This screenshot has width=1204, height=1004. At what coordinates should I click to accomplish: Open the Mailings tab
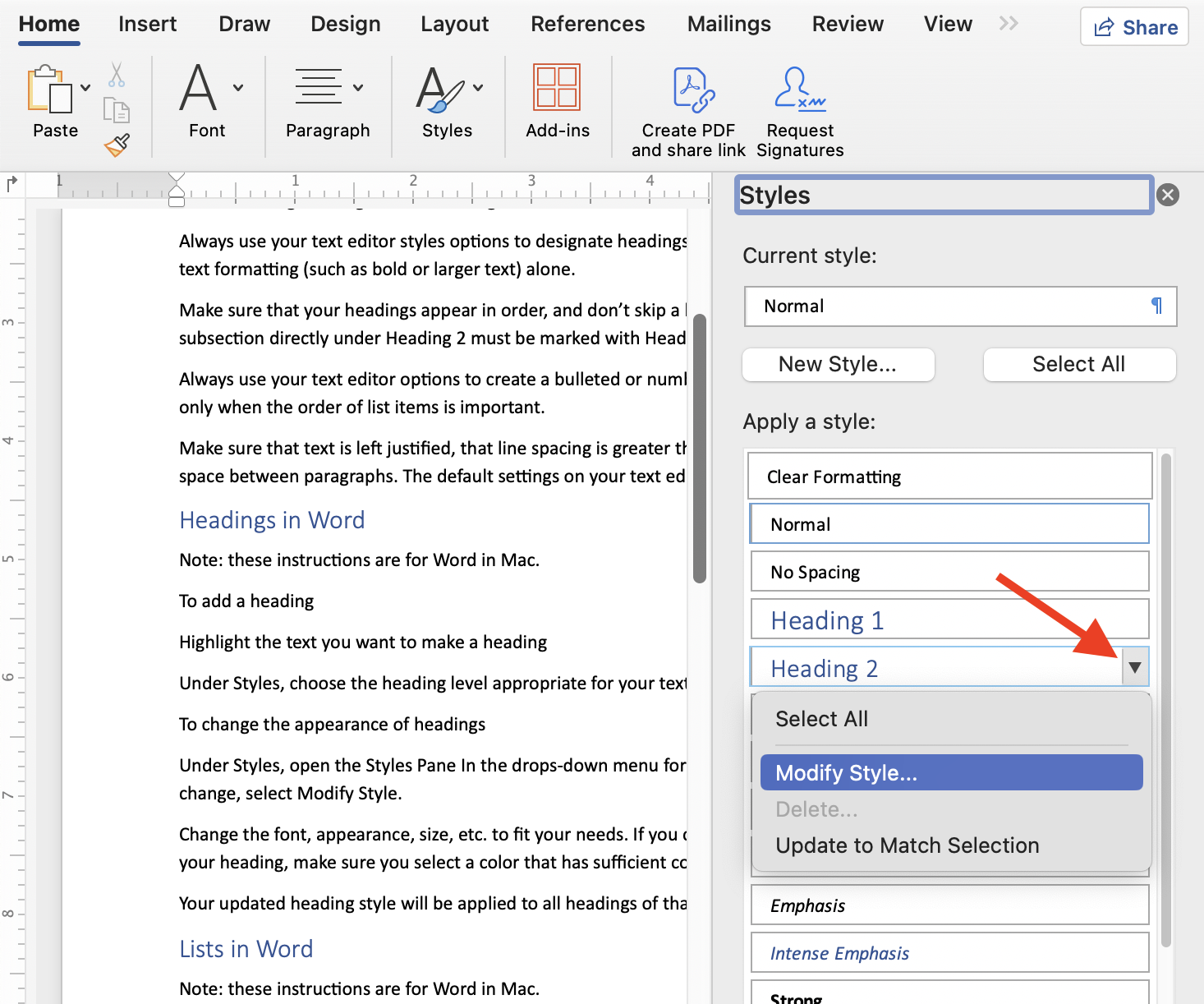(x=728, y=24)
